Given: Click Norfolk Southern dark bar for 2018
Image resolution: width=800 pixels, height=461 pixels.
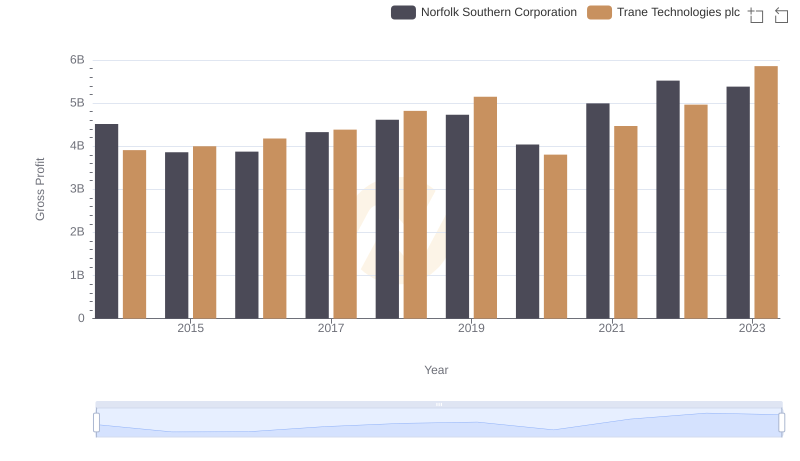Looking at the screenshot, I should 387,219.
